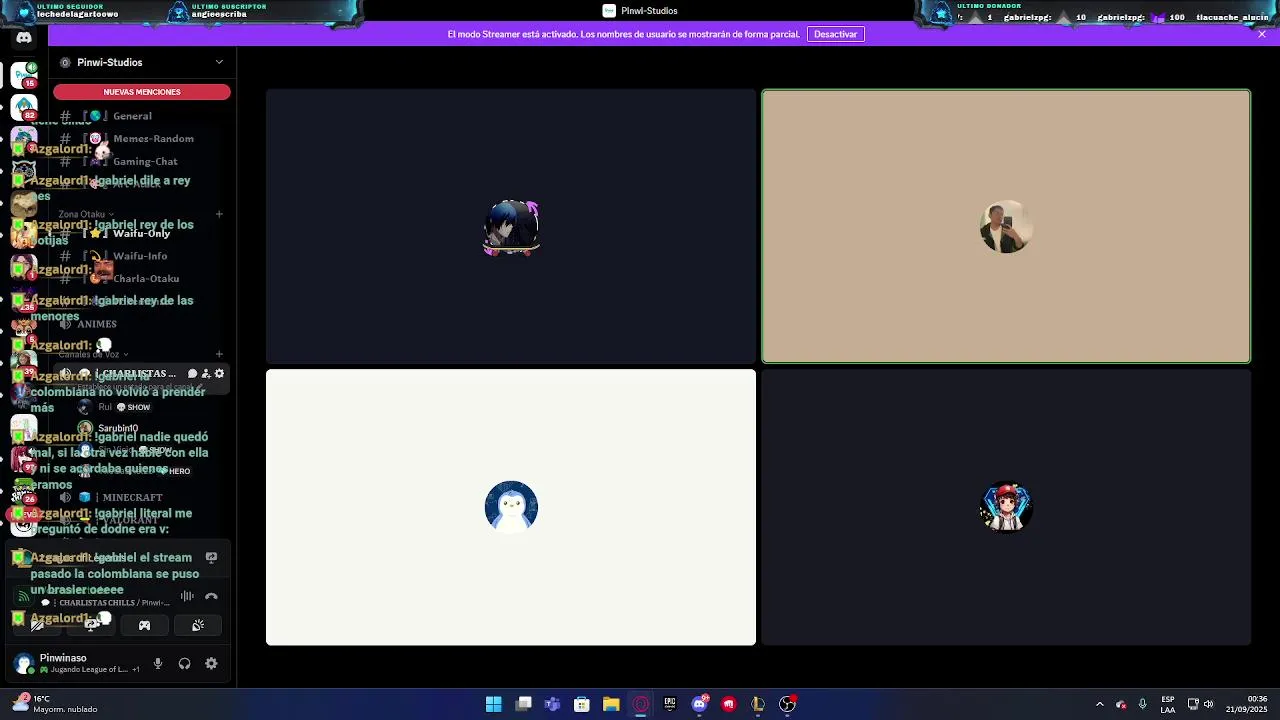Open Discord direct messages home icon
The width and height of the screenshot is (1280, 720).
coord(24,38)
